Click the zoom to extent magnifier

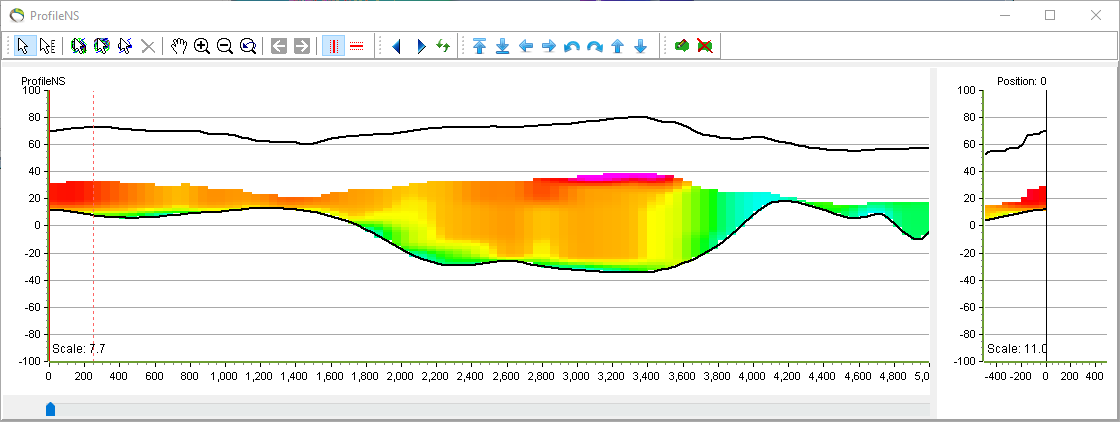(248, 46)
